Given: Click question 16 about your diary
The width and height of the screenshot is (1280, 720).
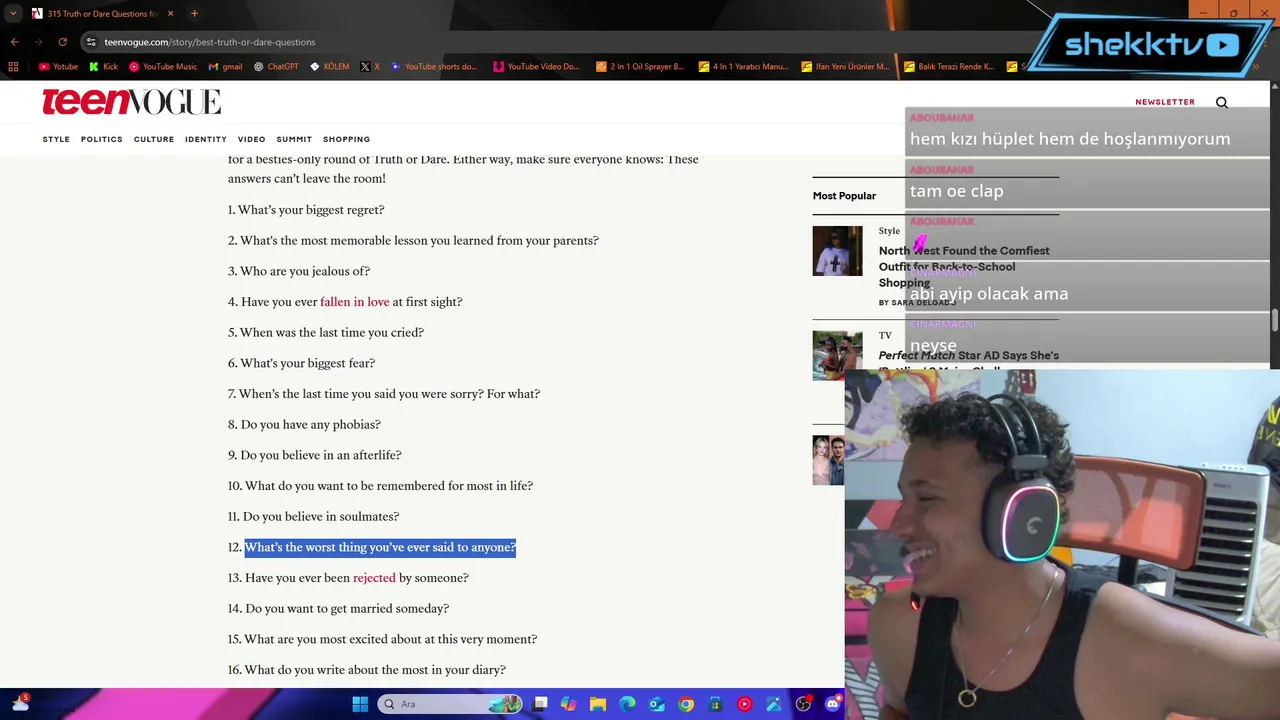Looking at the screenshot, I should 375,670.
